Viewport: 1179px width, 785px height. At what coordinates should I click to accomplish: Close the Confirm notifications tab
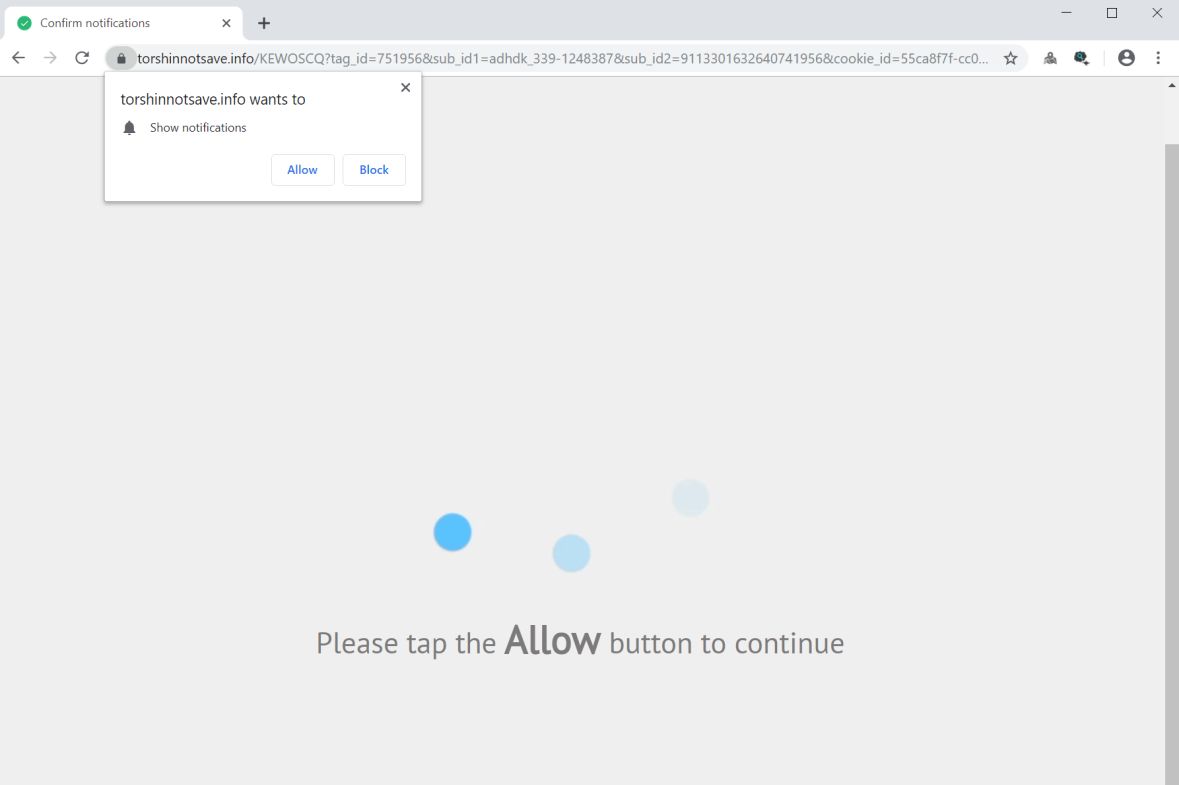tap(226, 23)
